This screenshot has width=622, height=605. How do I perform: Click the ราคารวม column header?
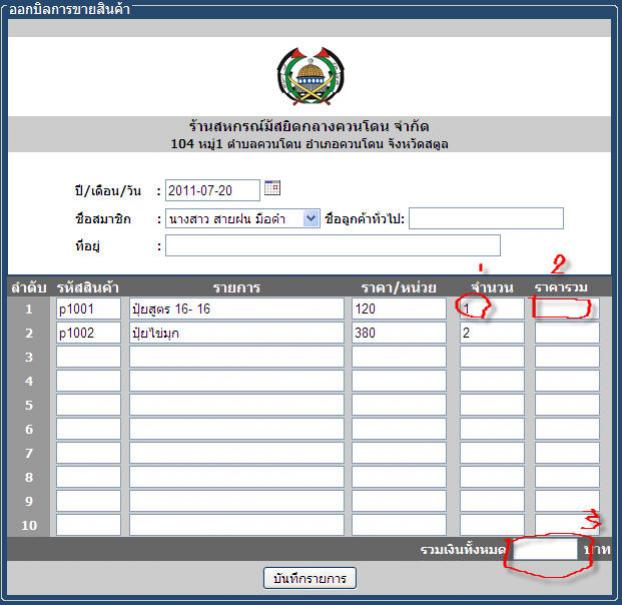561,287
